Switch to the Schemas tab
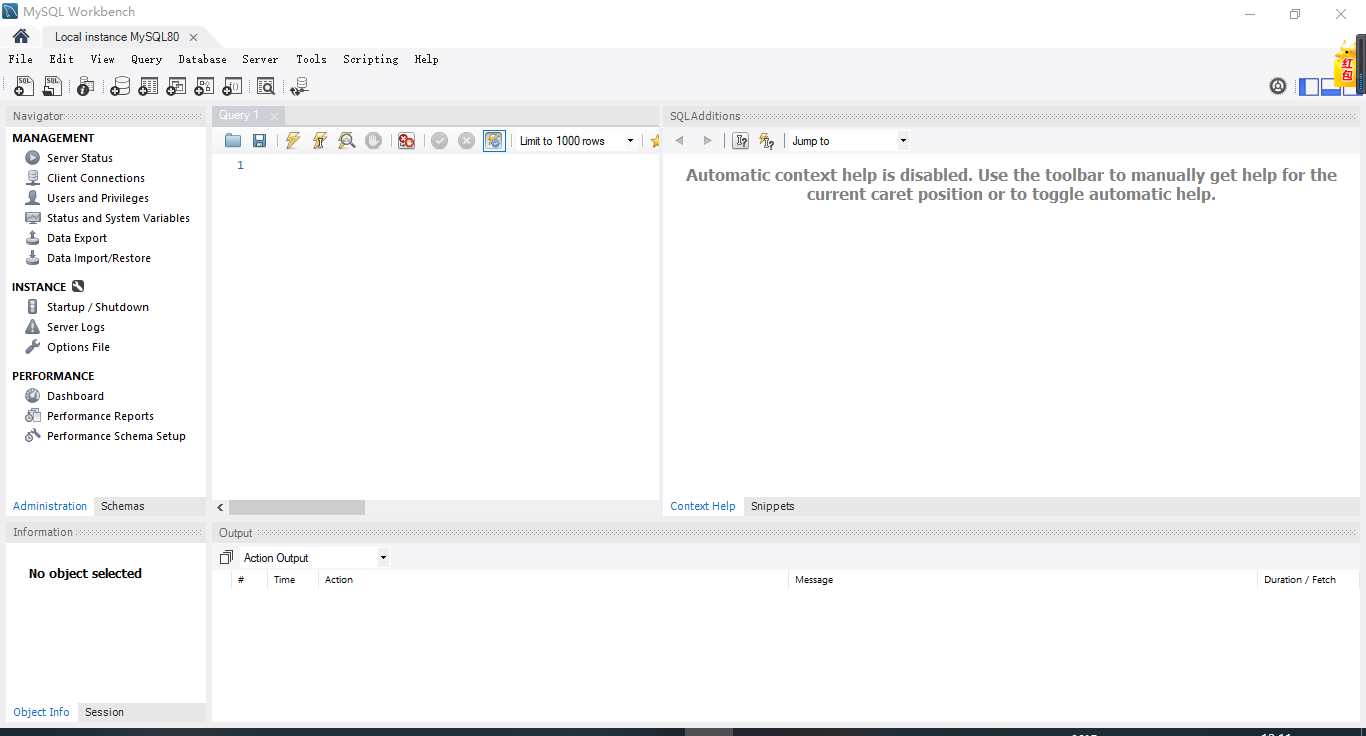 pos(123,506)
